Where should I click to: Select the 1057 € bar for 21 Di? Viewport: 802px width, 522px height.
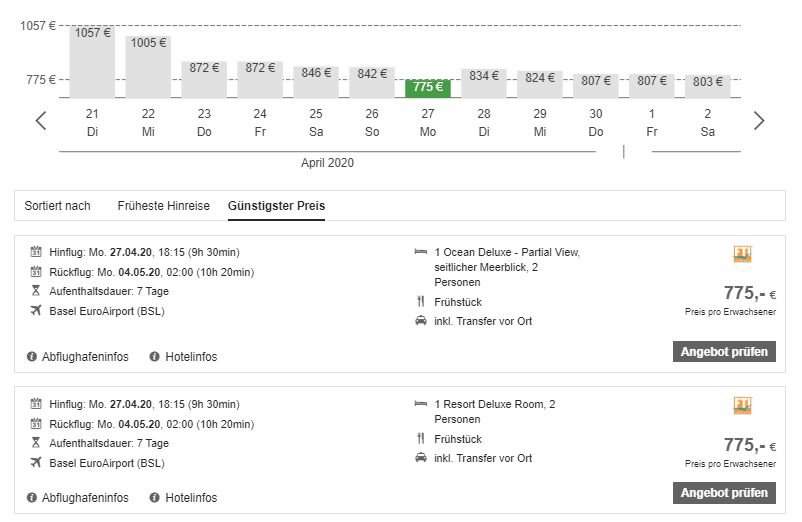tap(92, 62)
